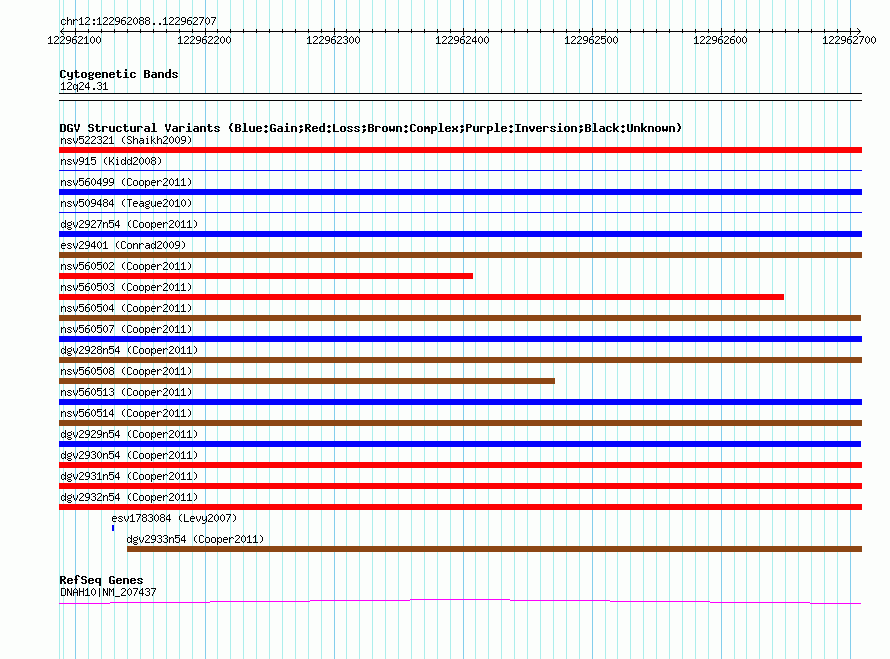Open esv29401 (Conrad2009) variant label
The image size is (890, 659).
click(x=123, y=245)
